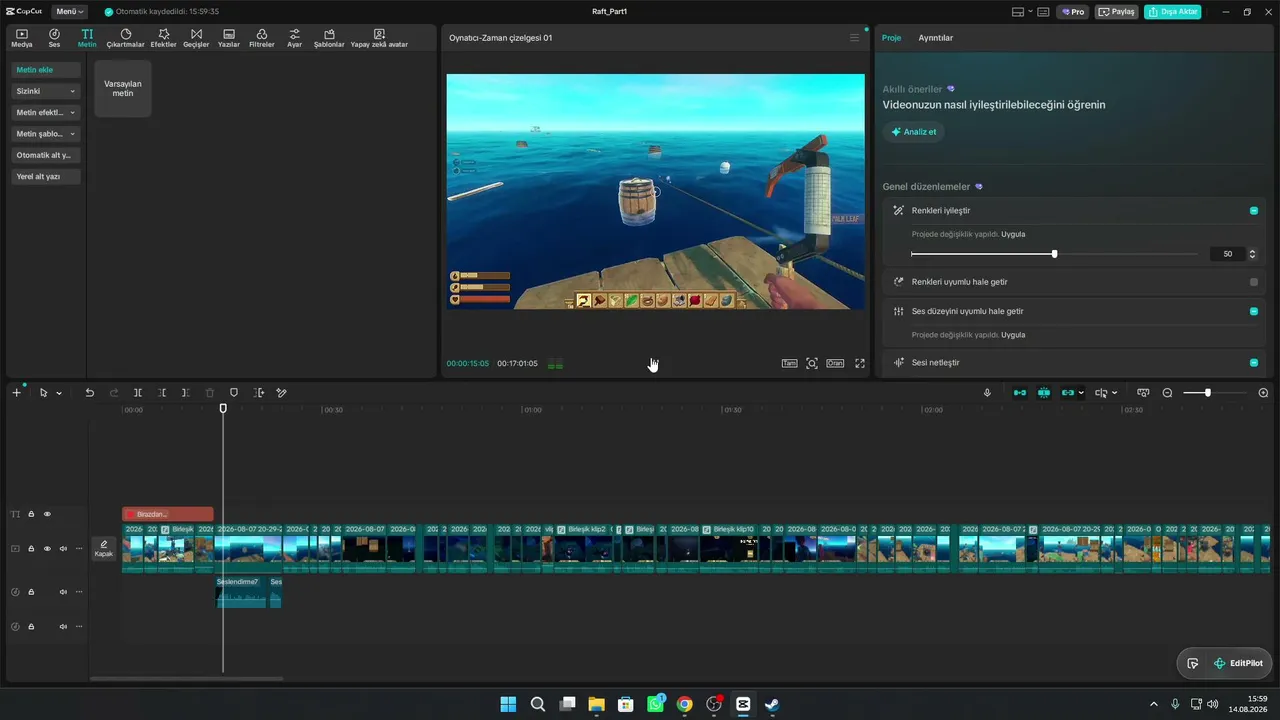Click the split clip tool

pyautogui.click(x=138, y=393)
